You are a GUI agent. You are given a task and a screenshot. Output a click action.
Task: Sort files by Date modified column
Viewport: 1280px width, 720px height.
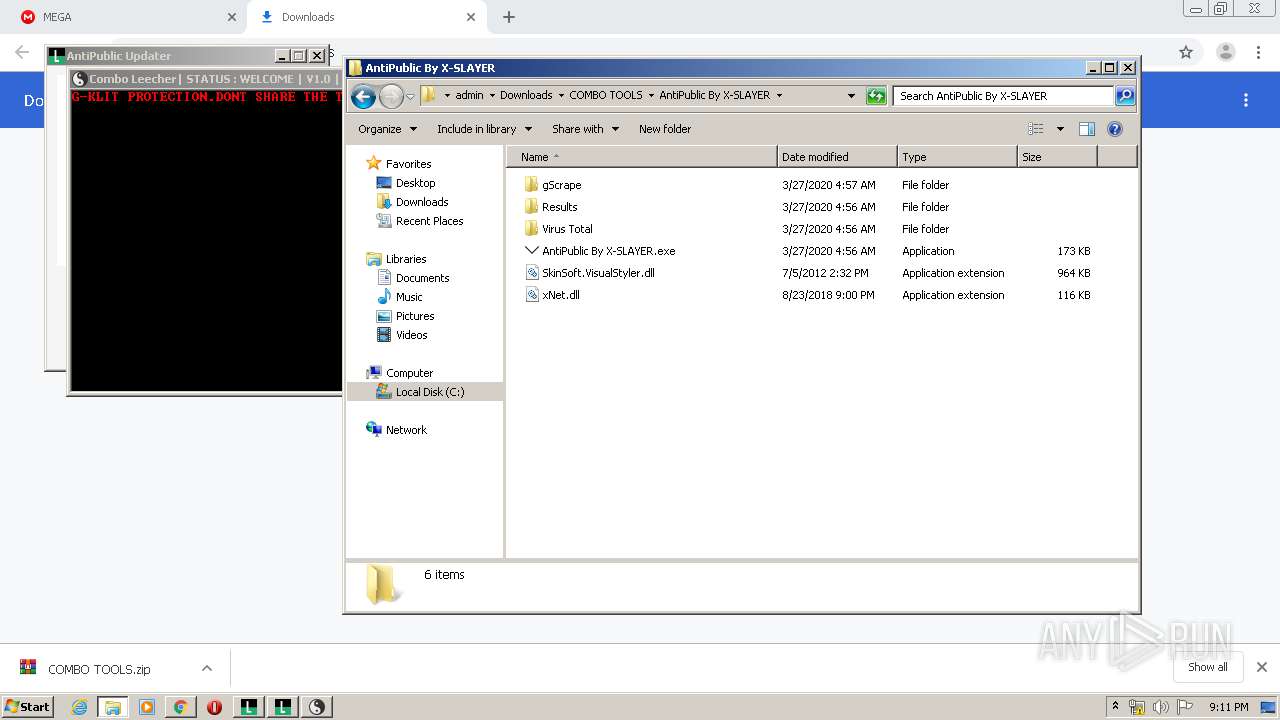[837, 157]
